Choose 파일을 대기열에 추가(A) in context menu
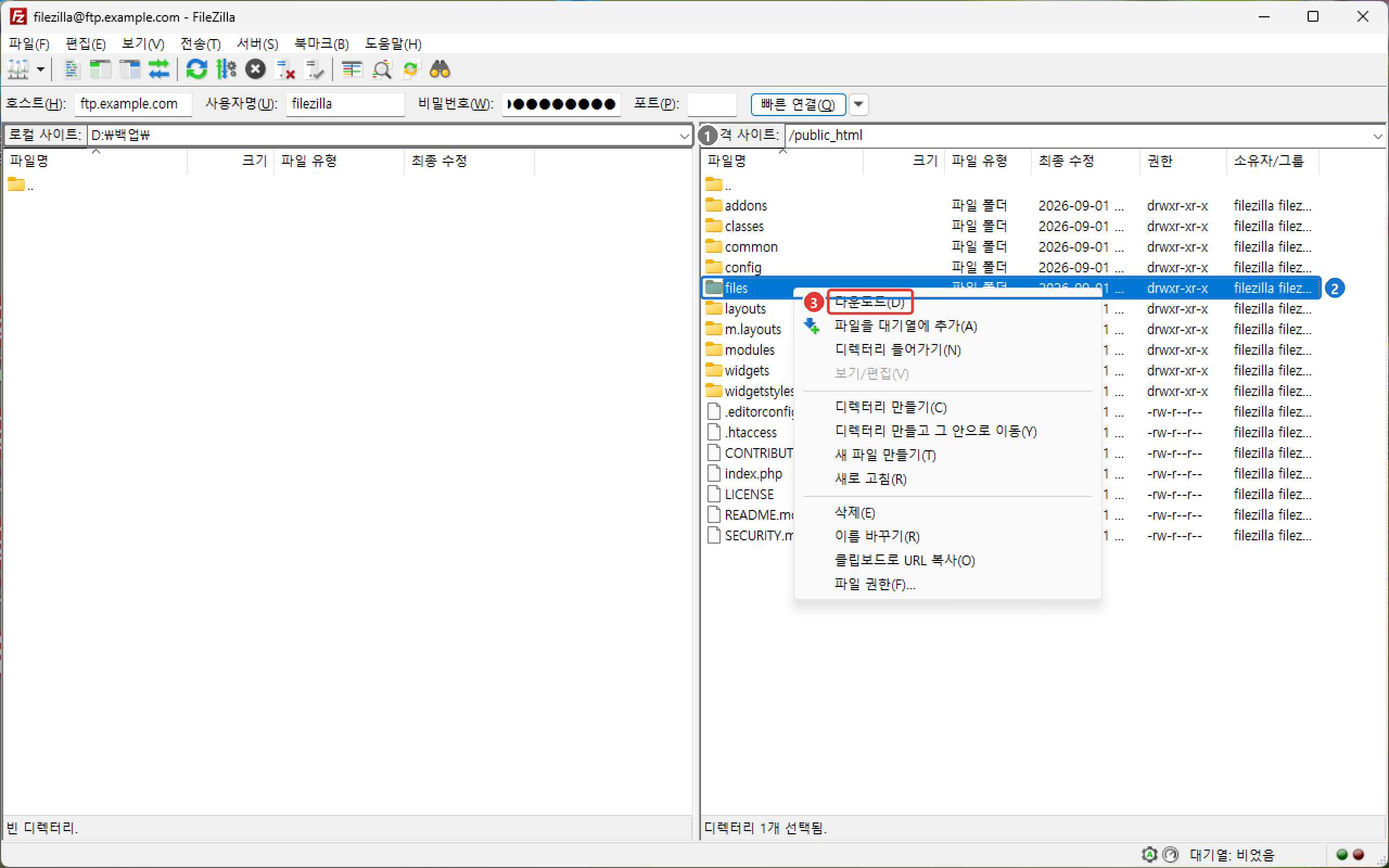 point(947,326)
